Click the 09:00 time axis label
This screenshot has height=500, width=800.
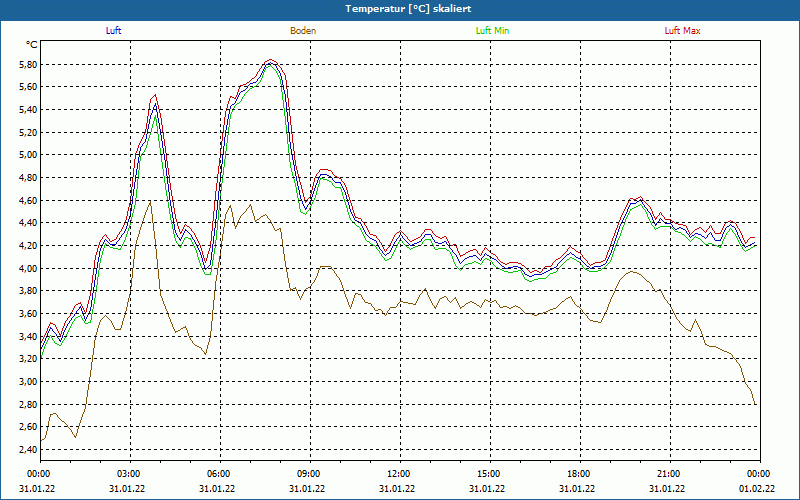(x=308, y=474)
